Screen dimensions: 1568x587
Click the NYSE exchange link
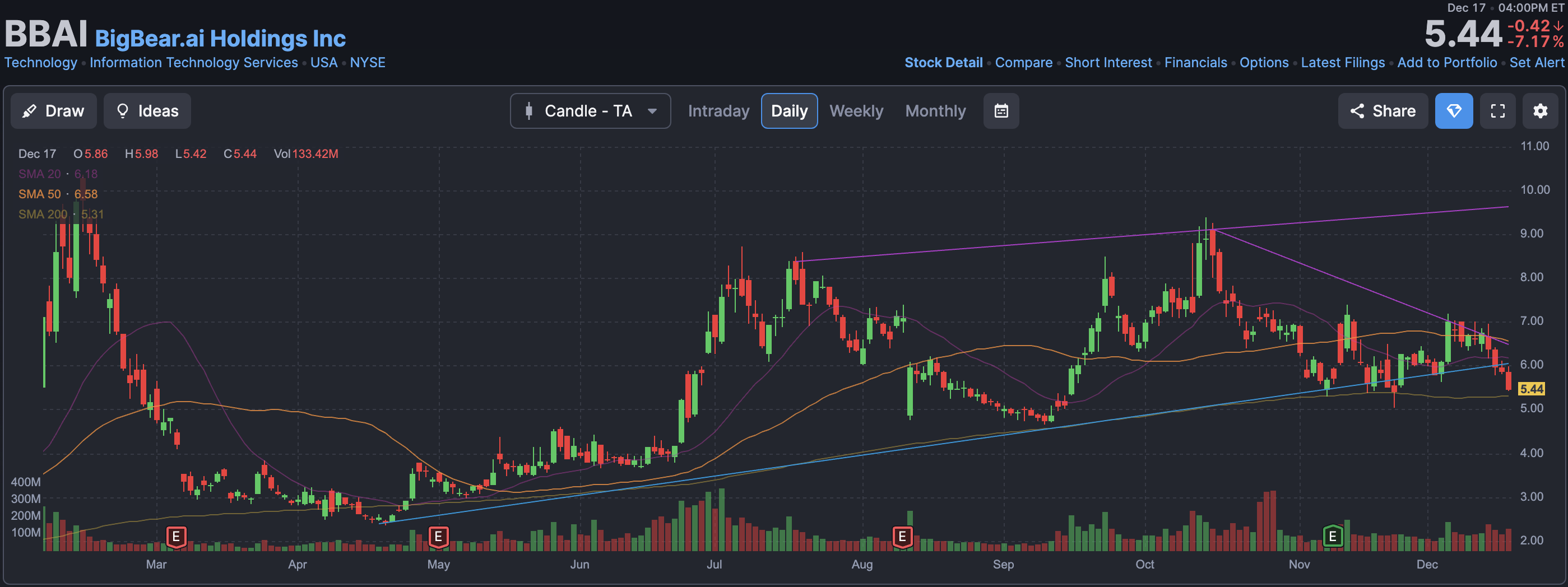click(368, 63)
